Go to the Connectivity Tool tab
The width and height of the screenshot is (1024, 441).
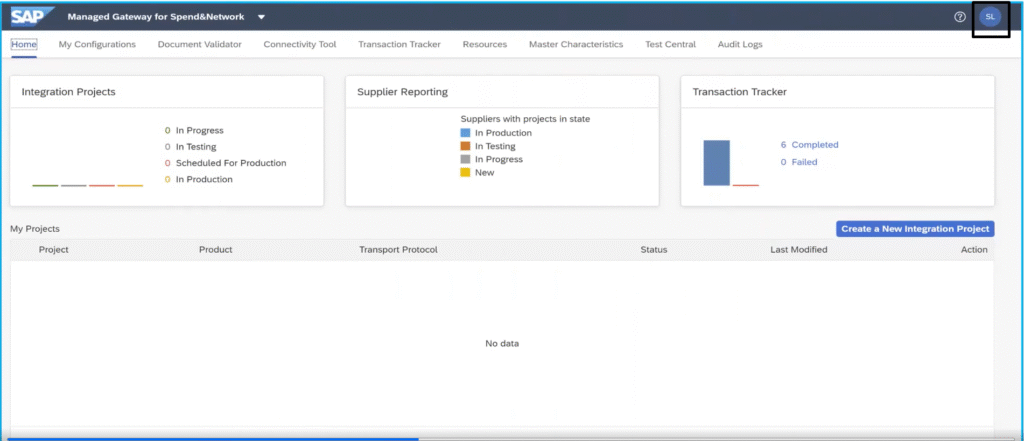(300, 44)
